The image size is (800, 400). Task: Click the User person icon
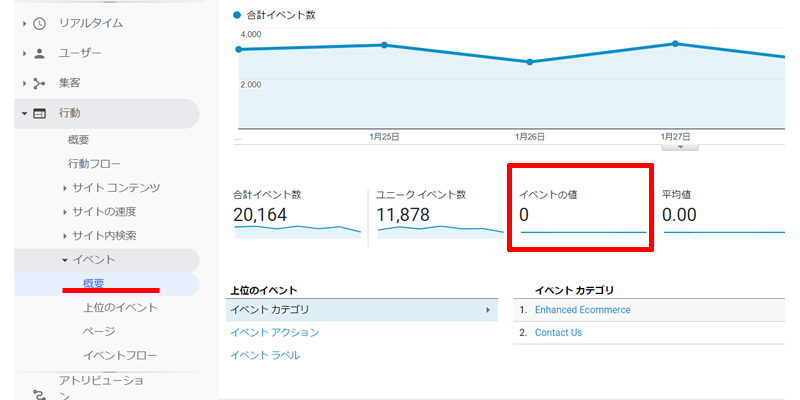(39, 54)
